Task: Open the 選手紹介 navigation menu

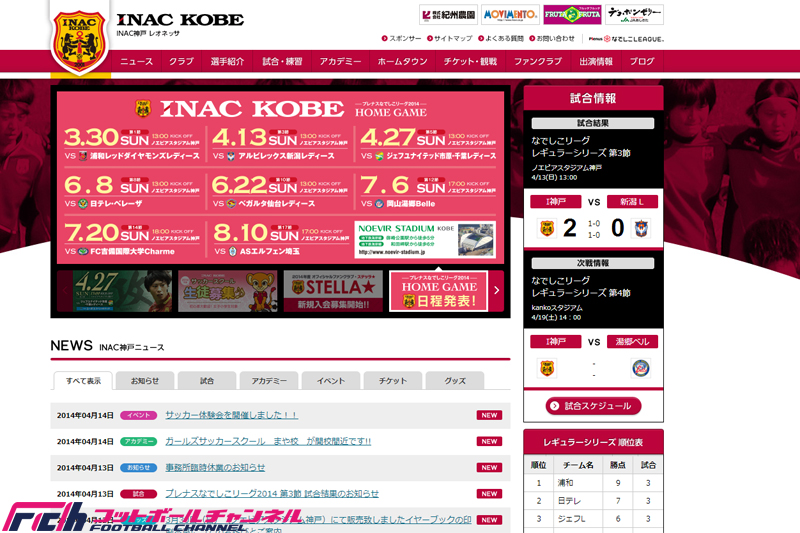Action: tap(228, 61)
